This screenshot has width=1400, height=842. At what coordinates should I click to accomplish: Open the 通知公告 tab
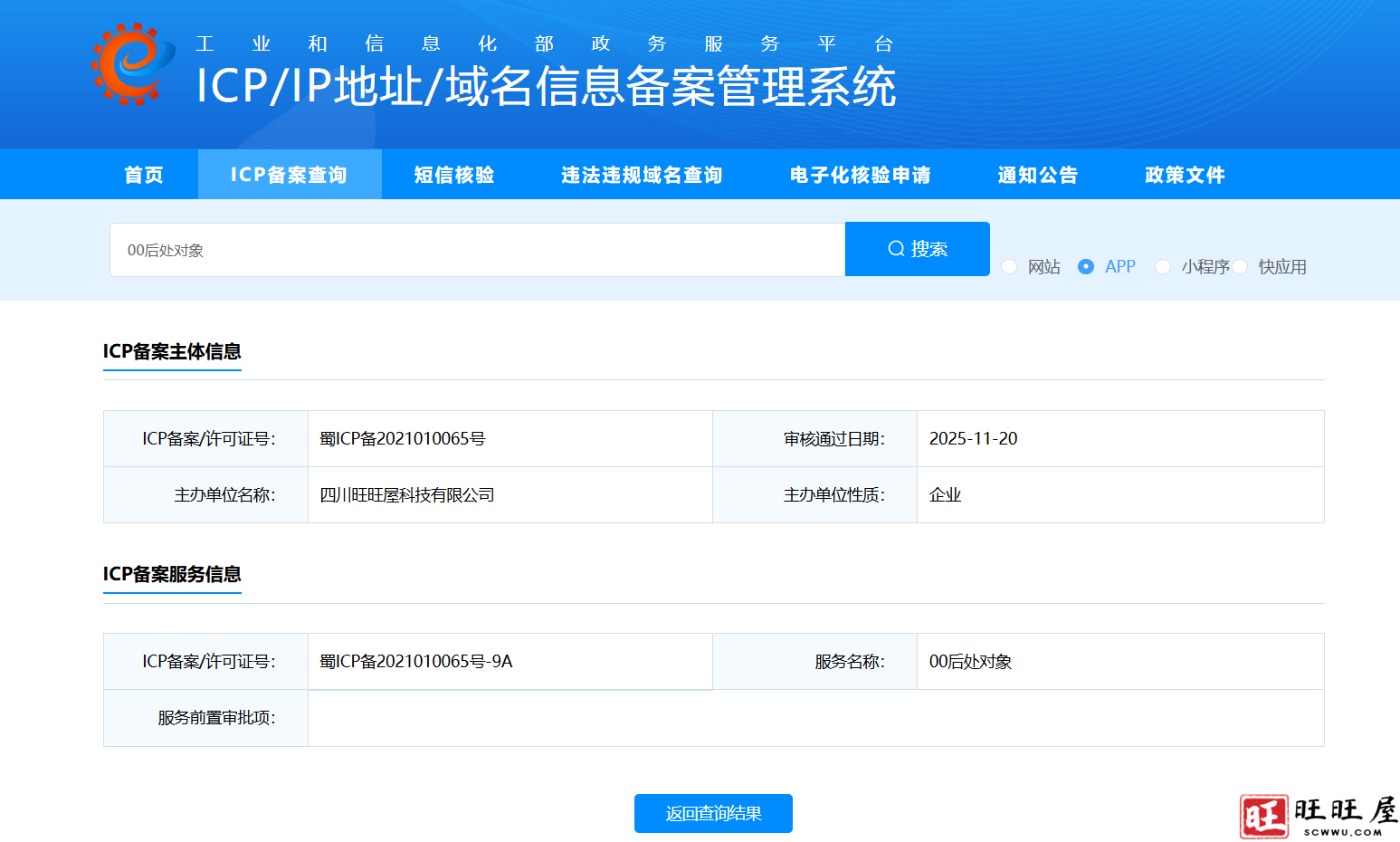click(x=1037, y=174)
